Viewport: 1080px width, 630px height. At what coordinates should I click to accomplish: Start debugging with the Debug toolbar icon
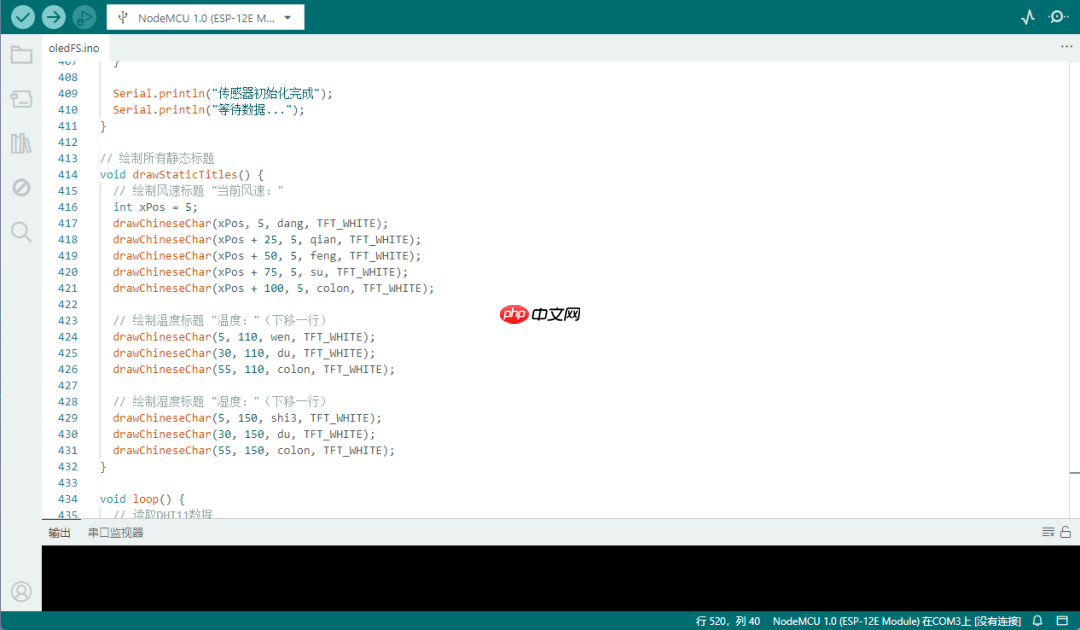[84, 17]
